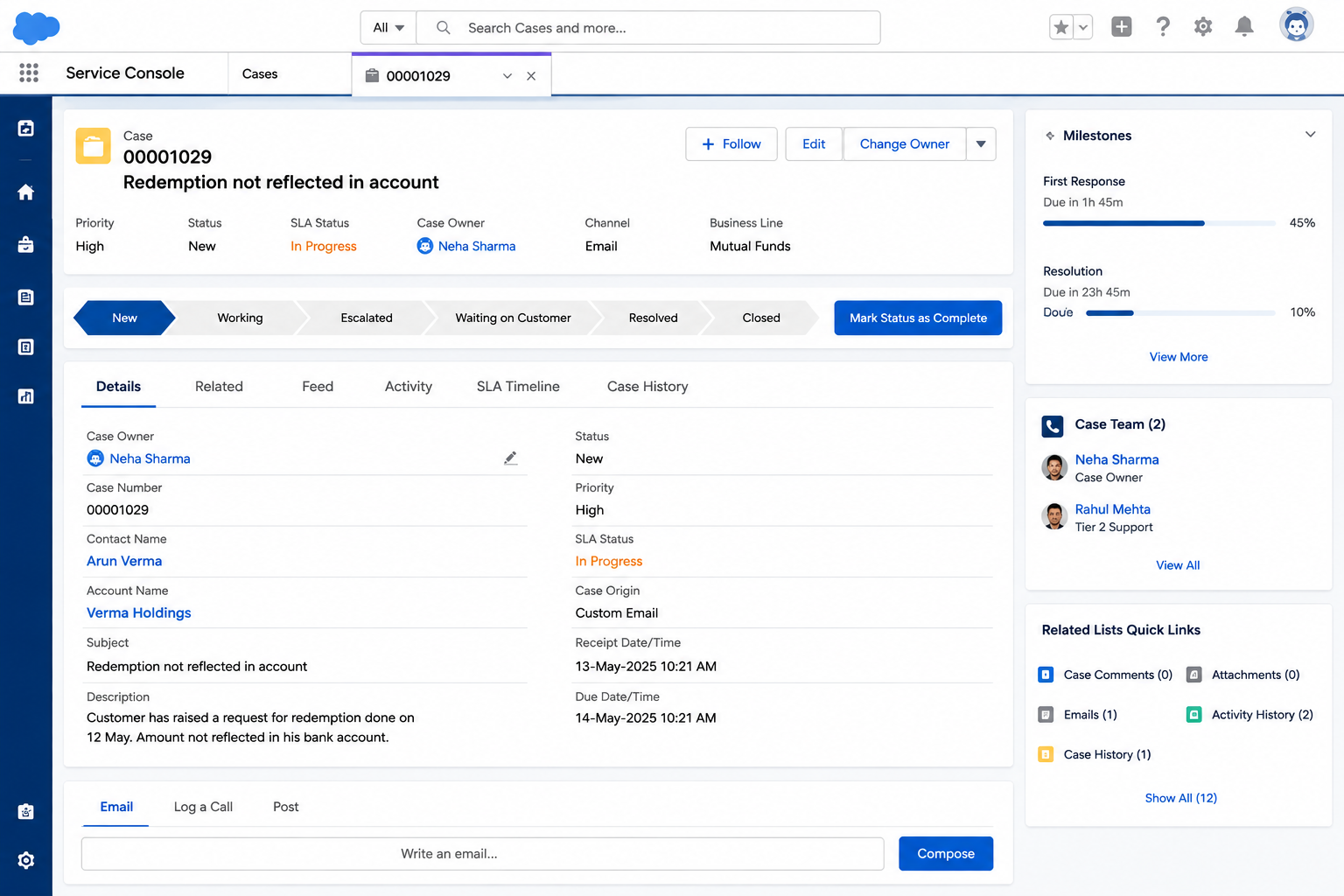
Task: Switch to the Feed tab
Action: coord(318,387)
